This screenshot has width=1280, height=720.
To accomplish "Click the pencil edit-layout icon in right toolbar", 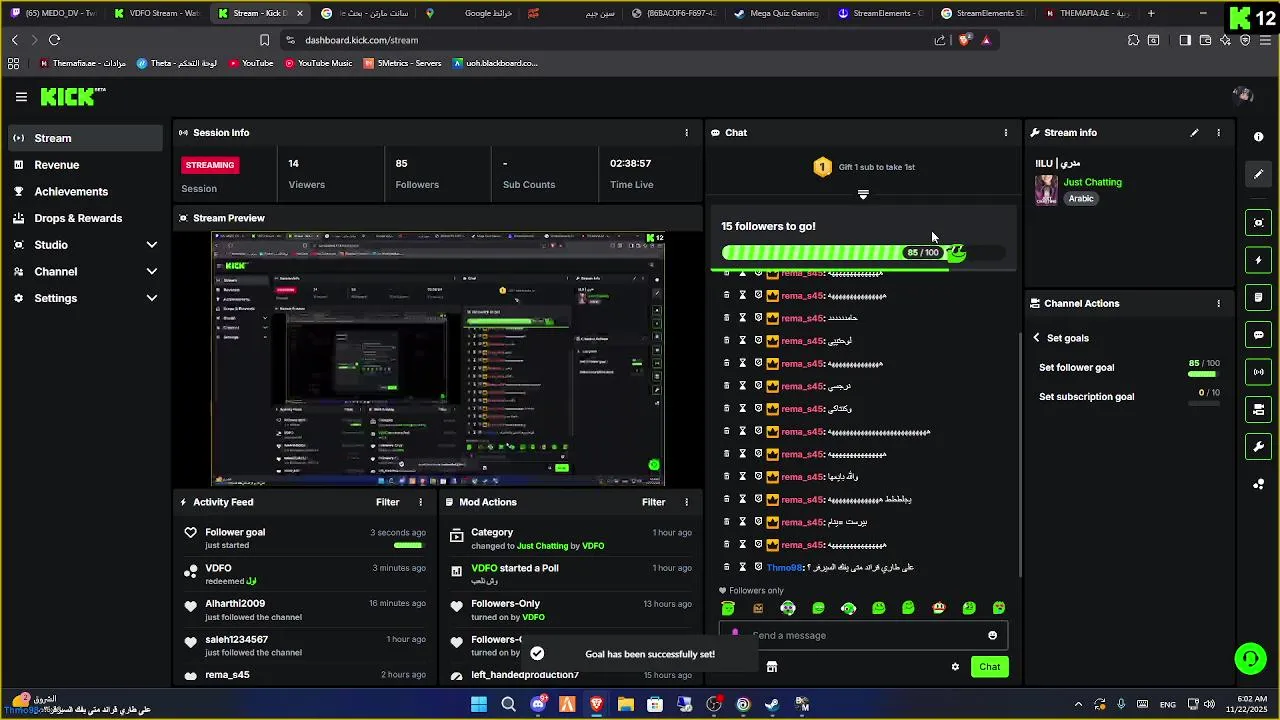I will (1258, 174).
